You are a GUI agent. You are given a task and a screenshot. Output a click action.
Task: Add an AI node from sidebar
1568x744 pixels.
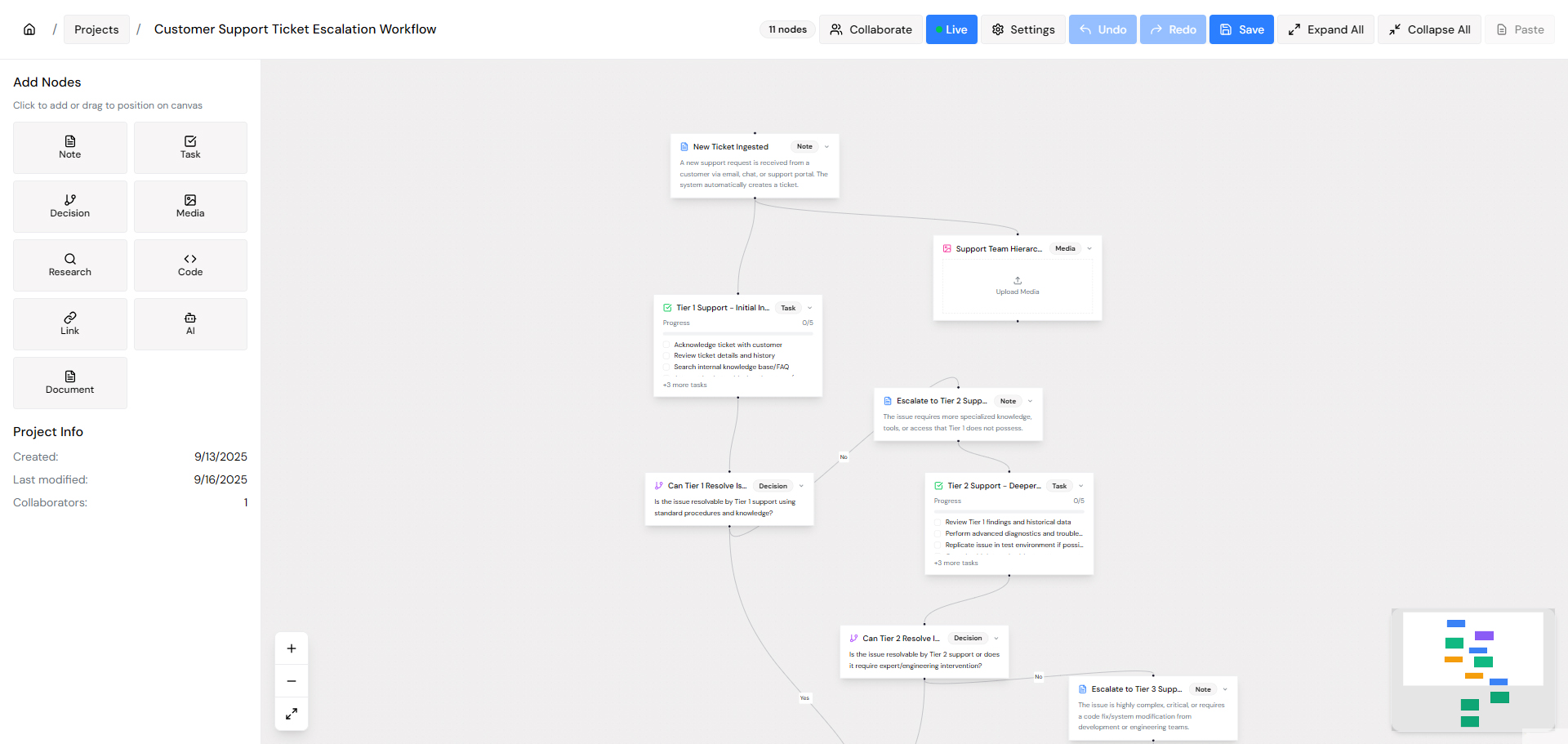pyautogui.click(x=190, y=324)
